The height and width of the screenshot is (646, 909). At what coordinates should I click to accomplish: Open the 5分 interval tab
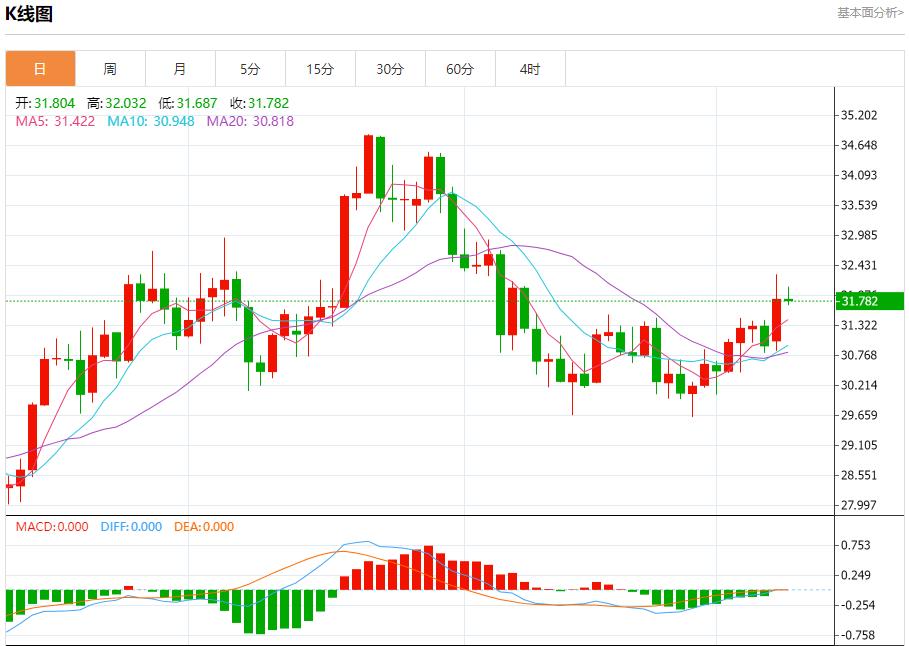tap(250, 69)
